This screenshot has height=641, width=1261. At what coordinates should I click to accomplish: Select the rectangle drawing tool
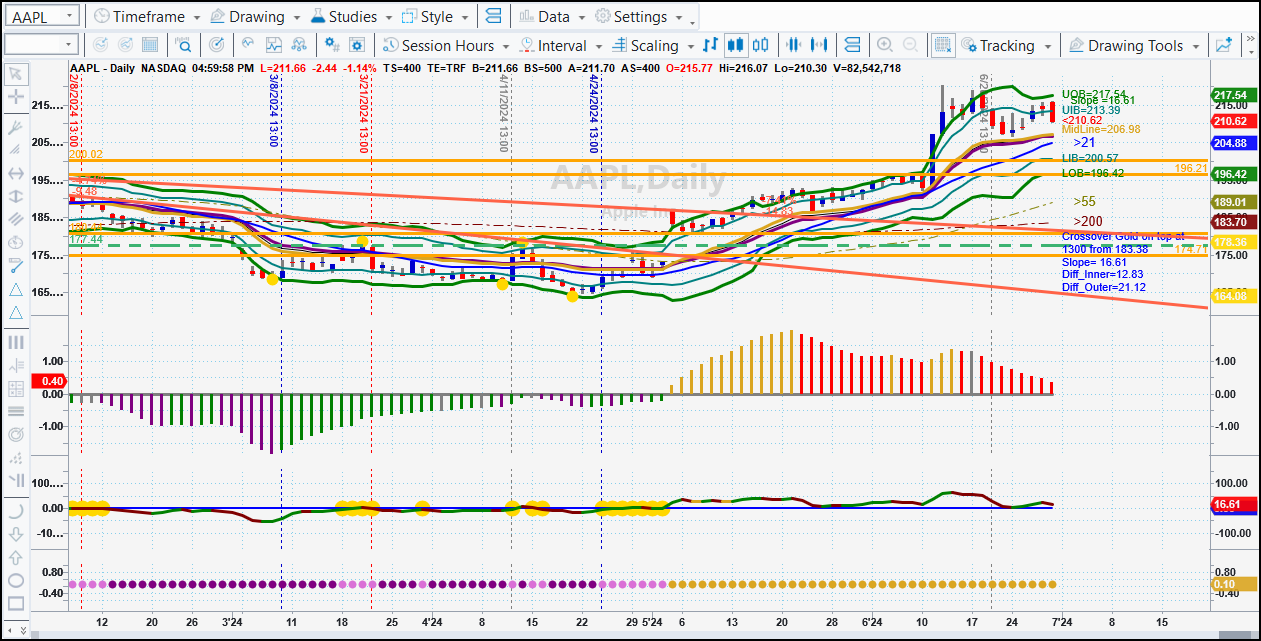click(15, 603)
